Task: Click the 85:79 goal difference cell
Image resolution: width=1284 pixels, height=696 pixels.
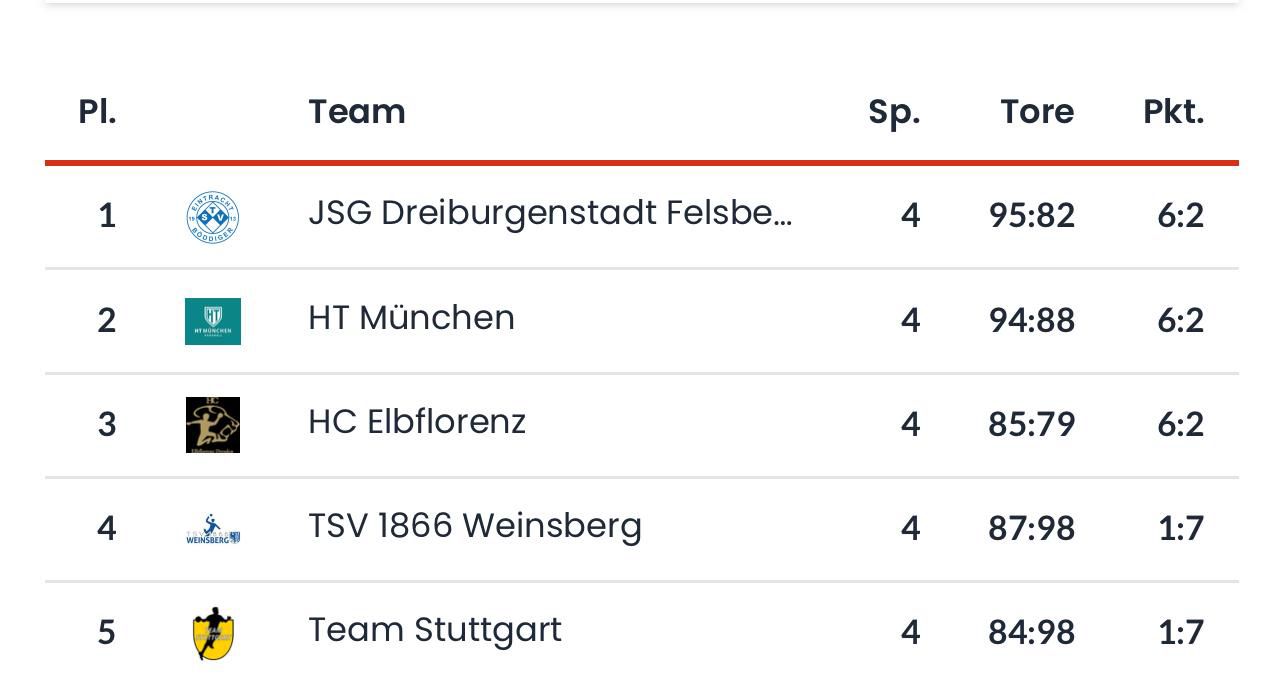Action: (x=1031, y=424)
